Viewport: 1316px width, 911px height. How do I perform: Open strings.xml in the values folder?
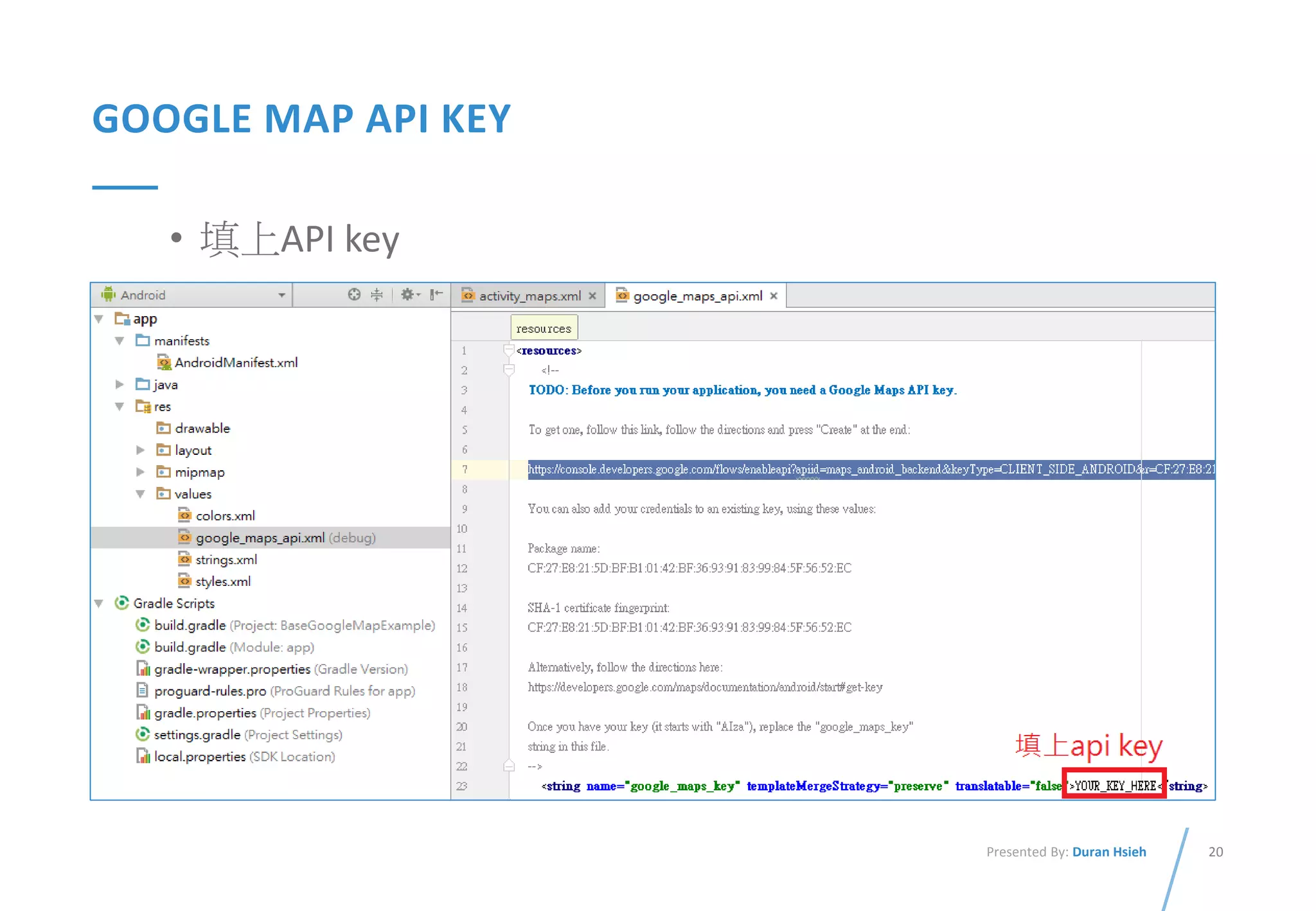click(x=226, y=560)
